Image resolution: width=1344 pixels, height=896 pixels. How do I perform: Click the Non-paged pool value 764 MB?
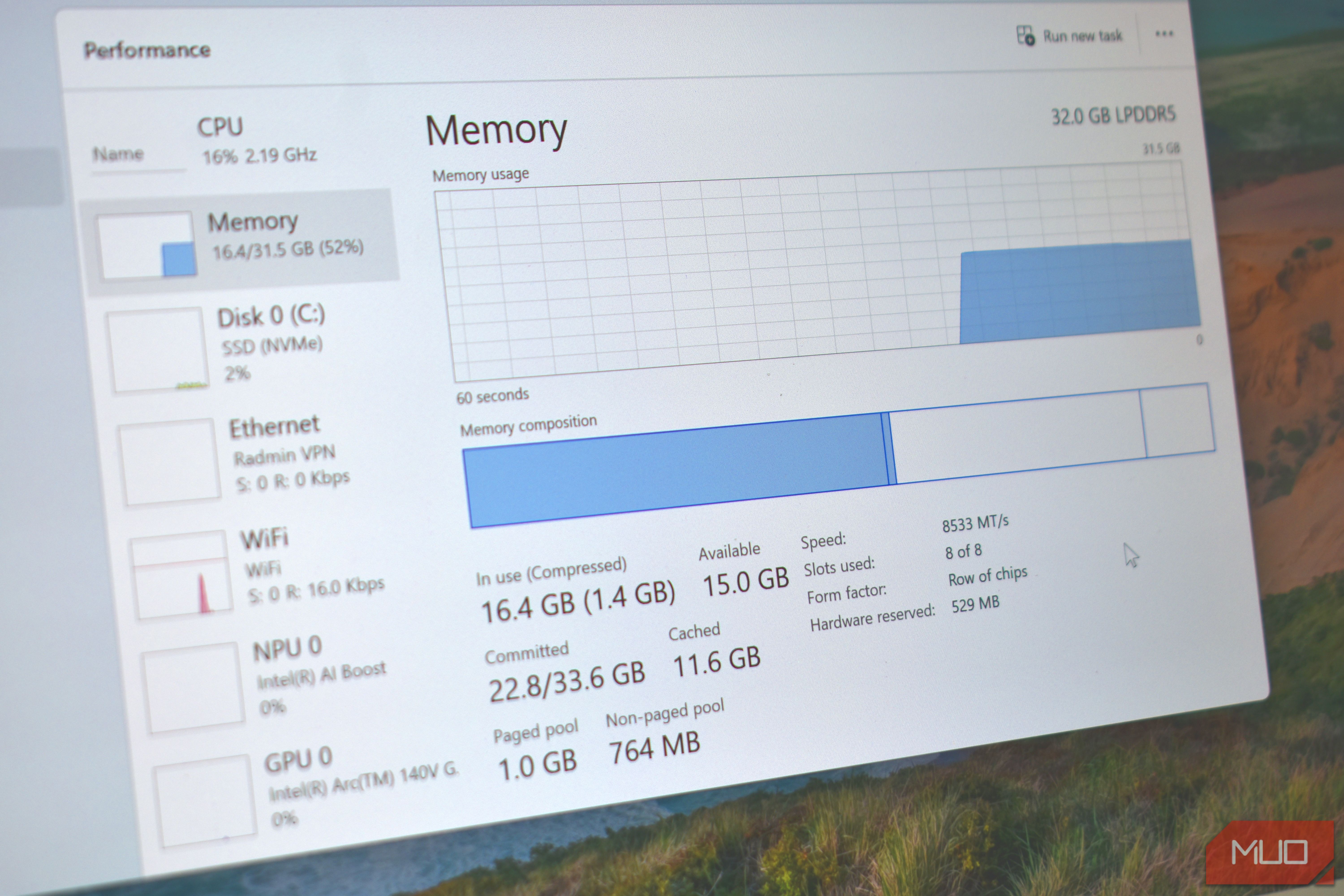click(654, 748)
